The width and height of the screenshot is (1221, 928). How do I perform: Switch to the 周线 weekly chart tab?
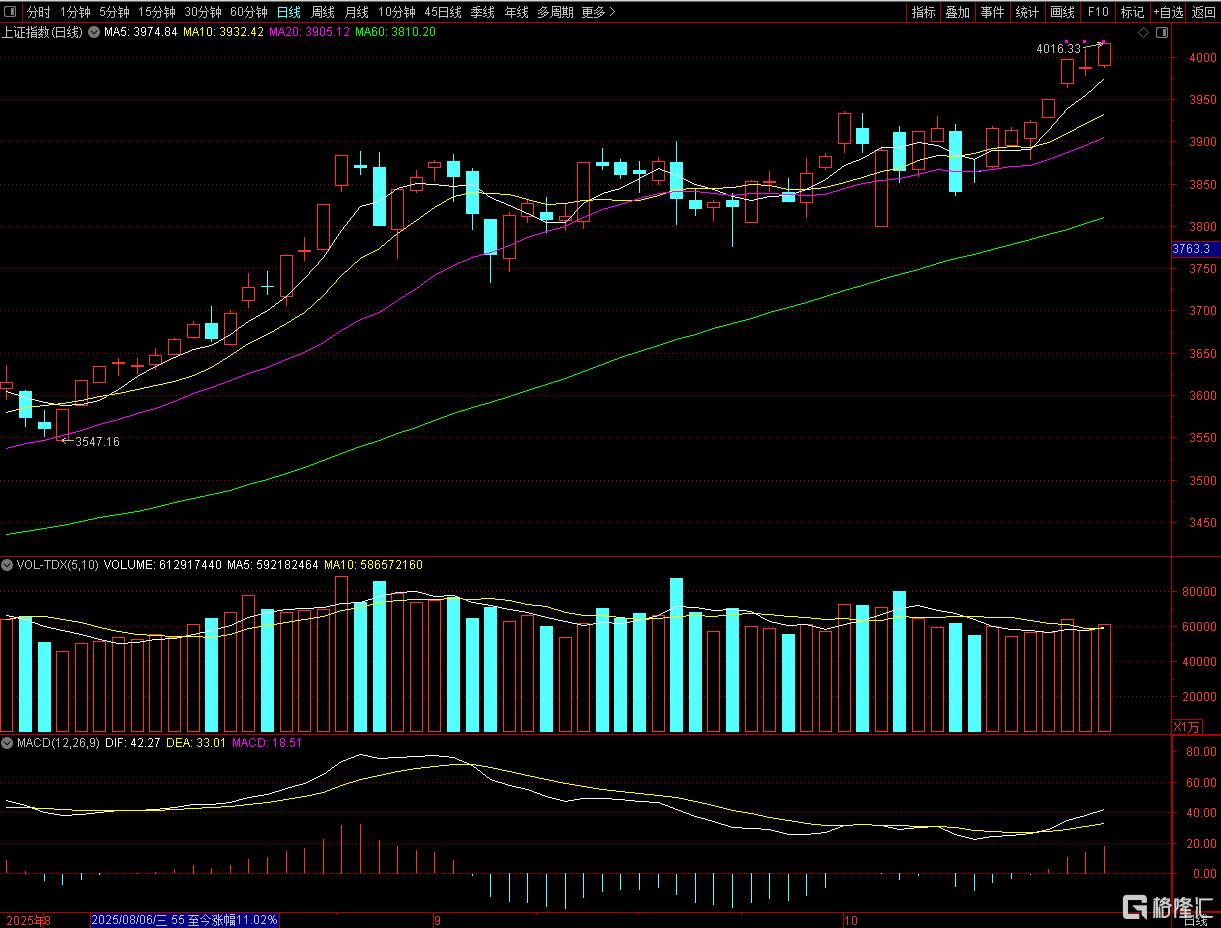(323, 12)
